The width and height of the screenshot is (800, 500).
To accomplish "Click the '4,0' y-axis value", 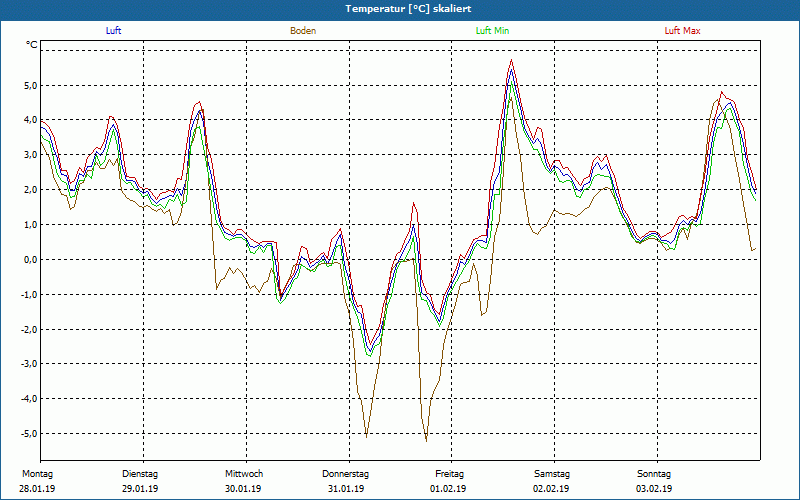I will click(x=31, y=120).
